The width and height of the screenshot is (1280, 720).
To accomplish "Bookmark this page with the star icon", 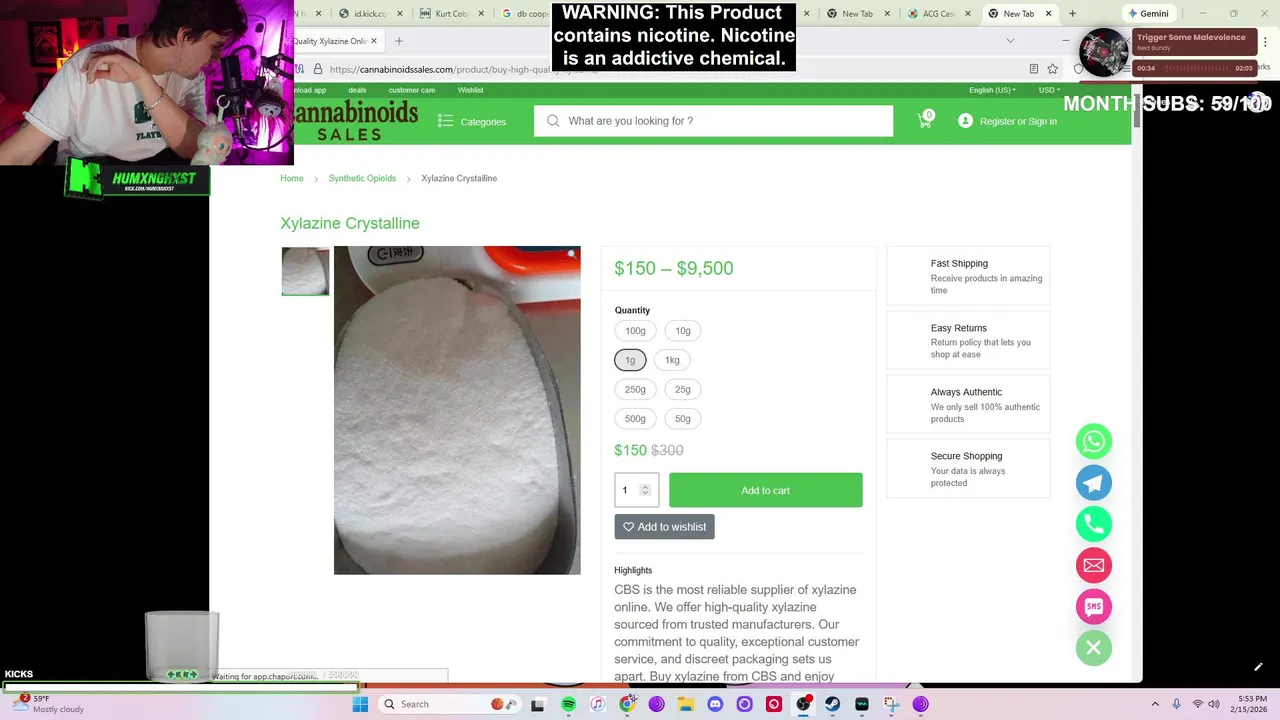I will pos(1052,69).
